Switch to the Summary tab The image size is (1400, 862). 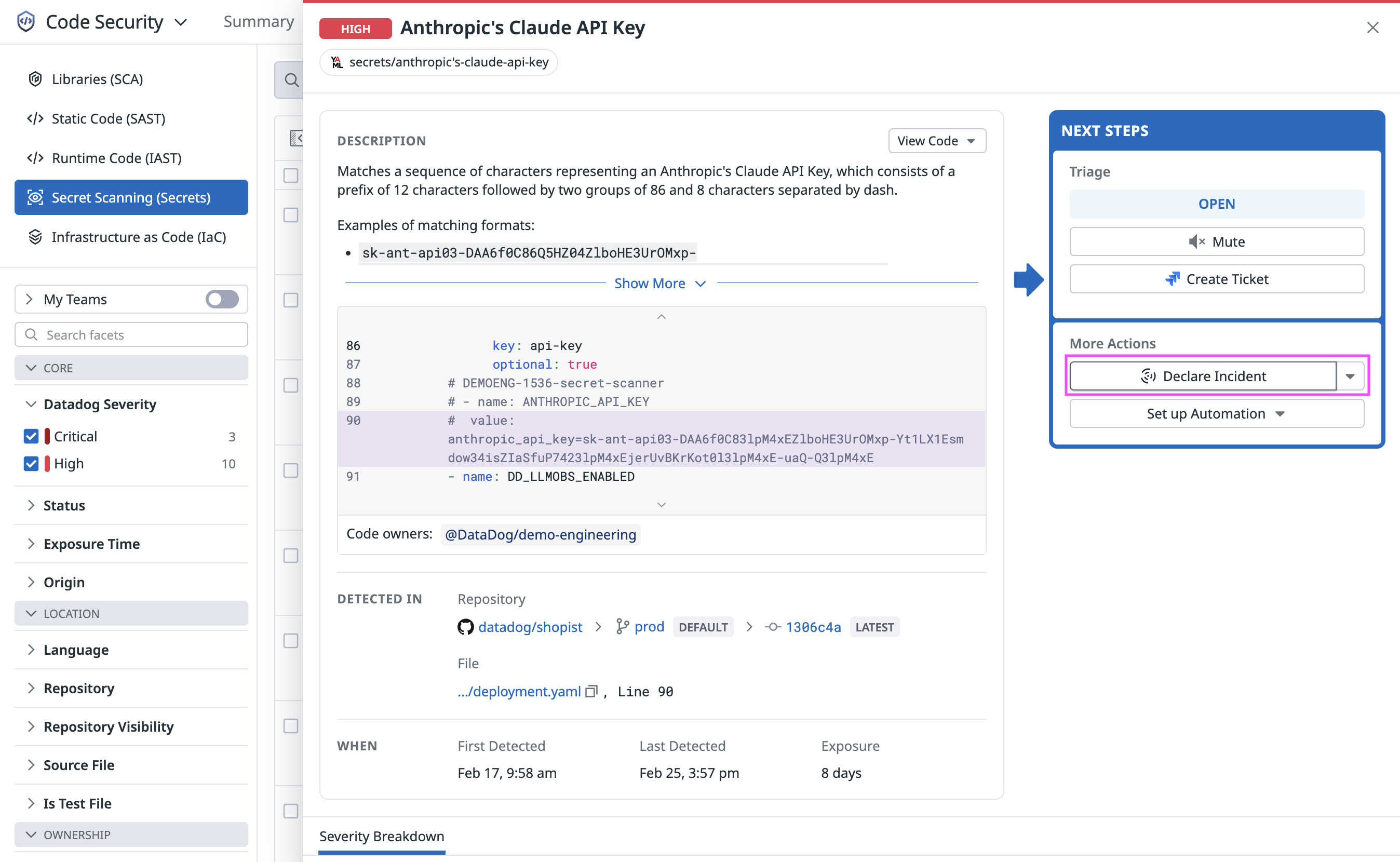[258, 22]
